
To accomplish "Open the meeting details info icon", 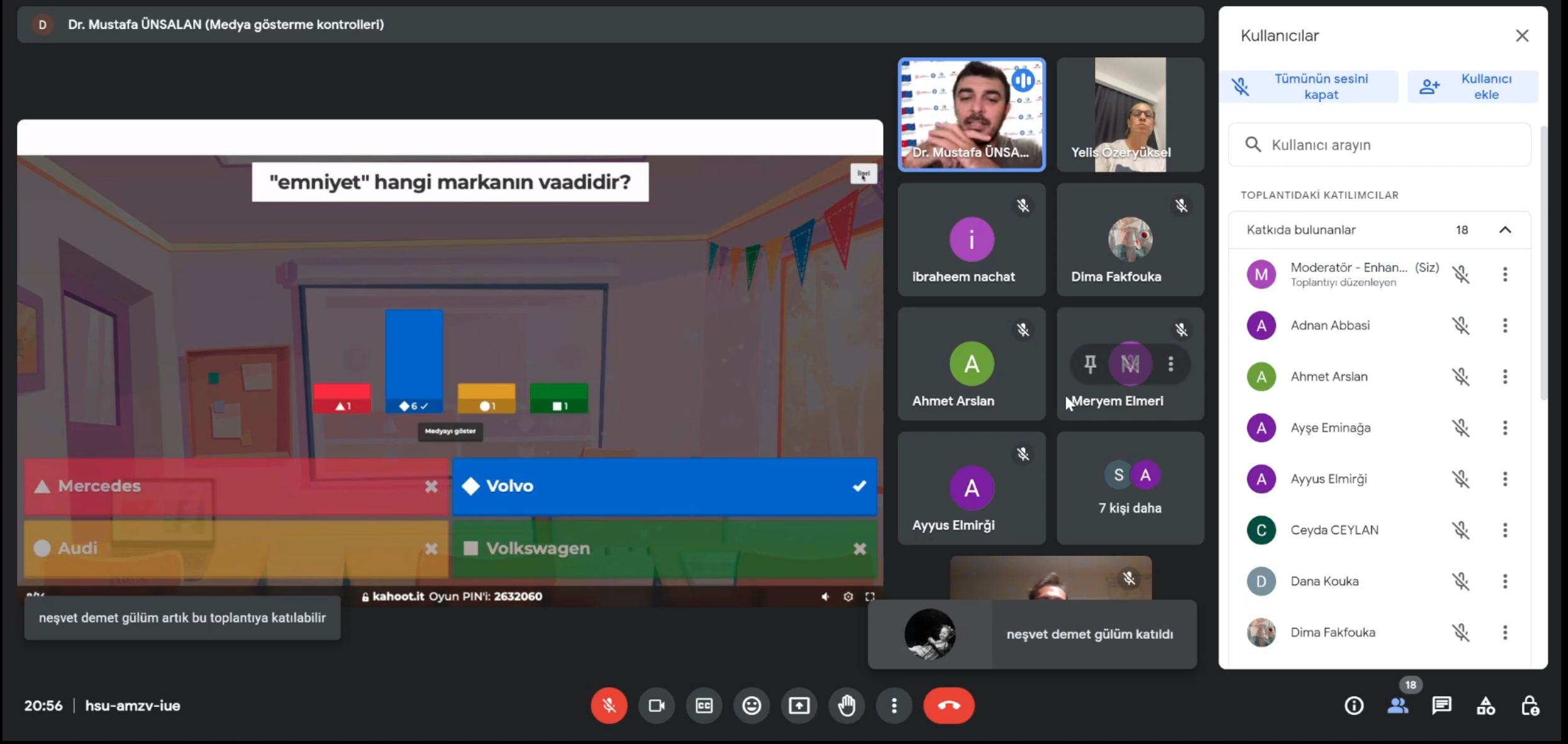I will (1354, 706).
